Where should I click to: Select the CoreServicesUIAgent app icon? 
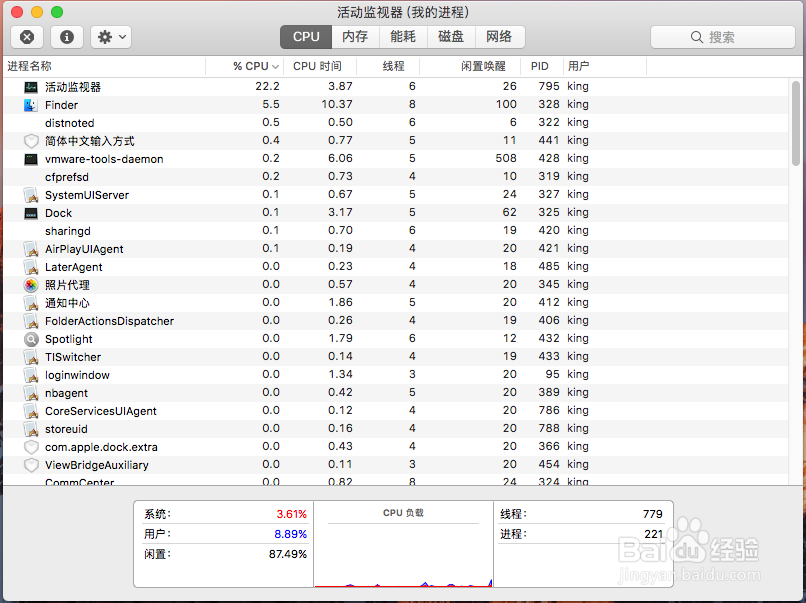click(31, 411)
